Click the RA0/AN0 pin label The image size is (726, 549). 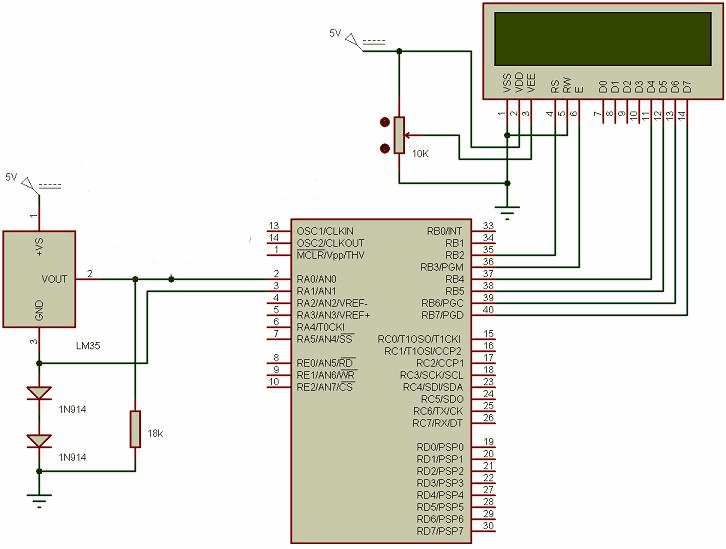click(317, 279)
